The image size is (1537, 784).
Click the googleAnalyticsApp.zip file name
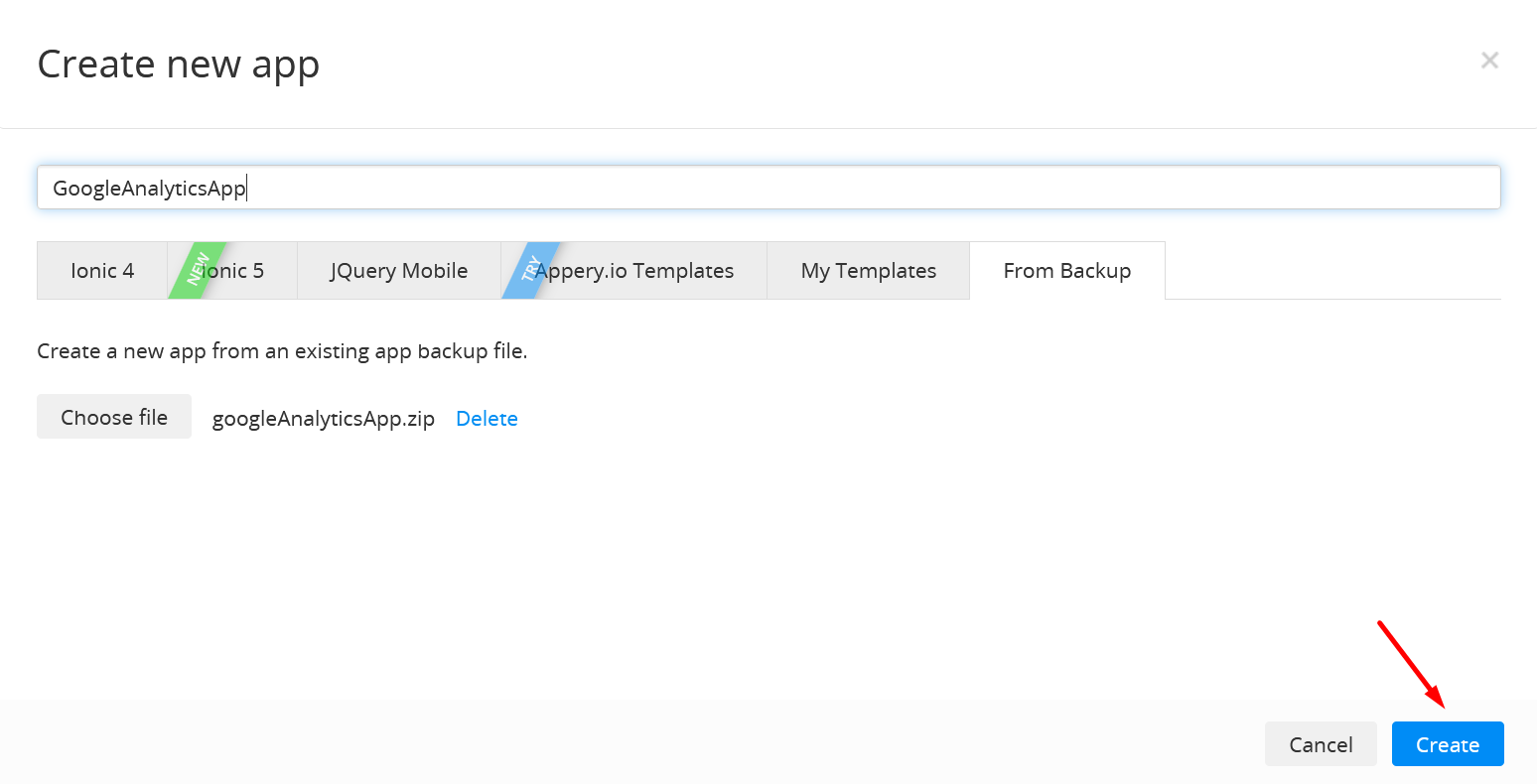324,419
